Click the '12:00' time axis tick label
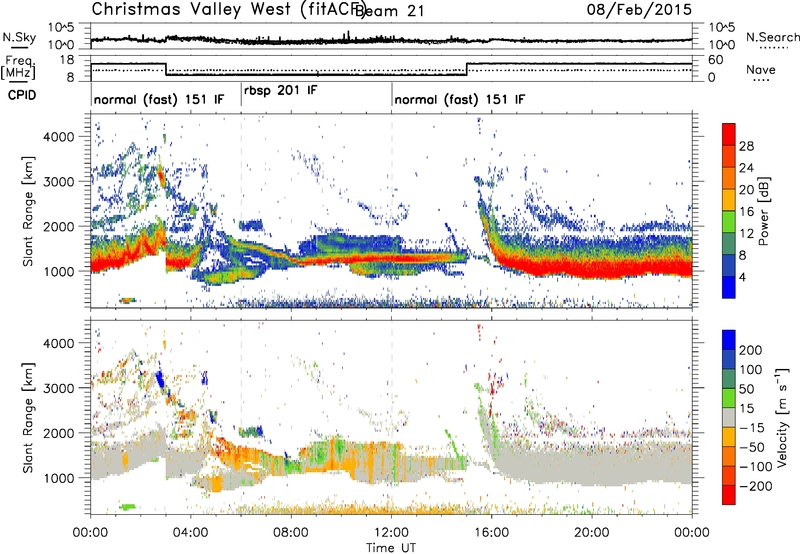 [x=391, y=533]
